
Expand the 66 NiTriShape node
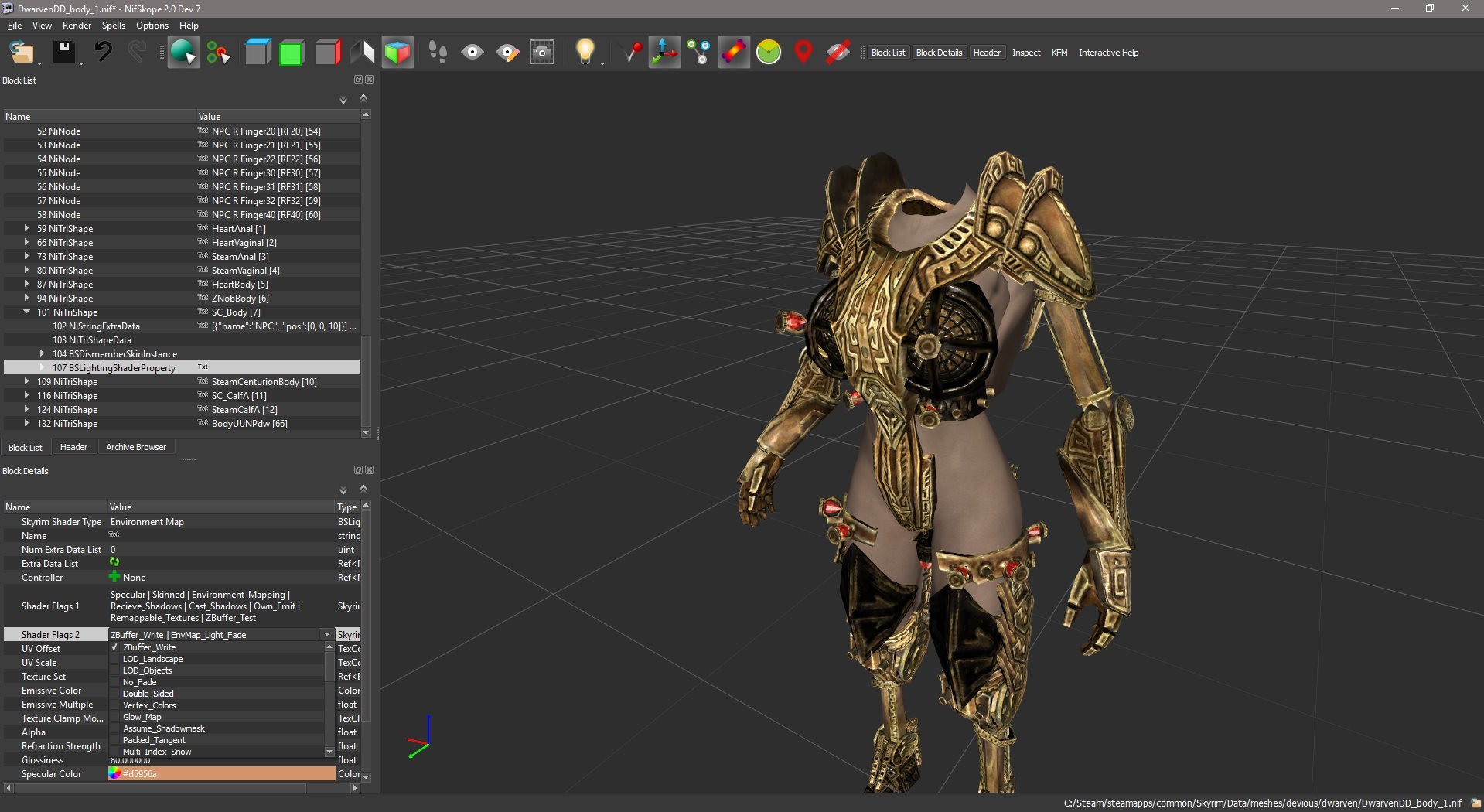pyautogui.click(x=26, y=242)
